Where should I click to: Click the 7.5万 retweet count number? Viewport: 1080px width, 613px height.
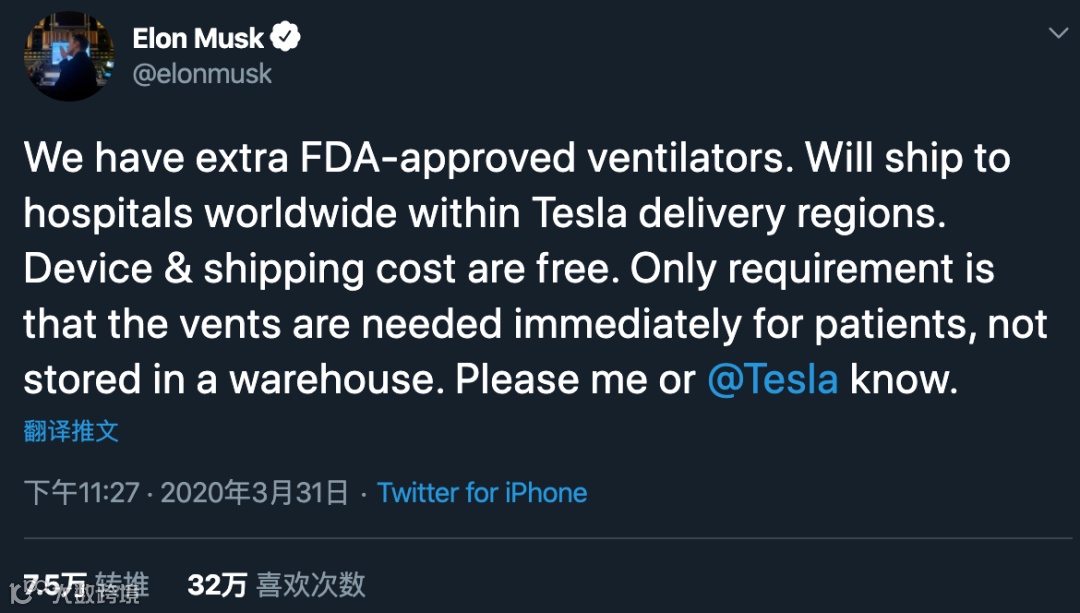[56, 584]
